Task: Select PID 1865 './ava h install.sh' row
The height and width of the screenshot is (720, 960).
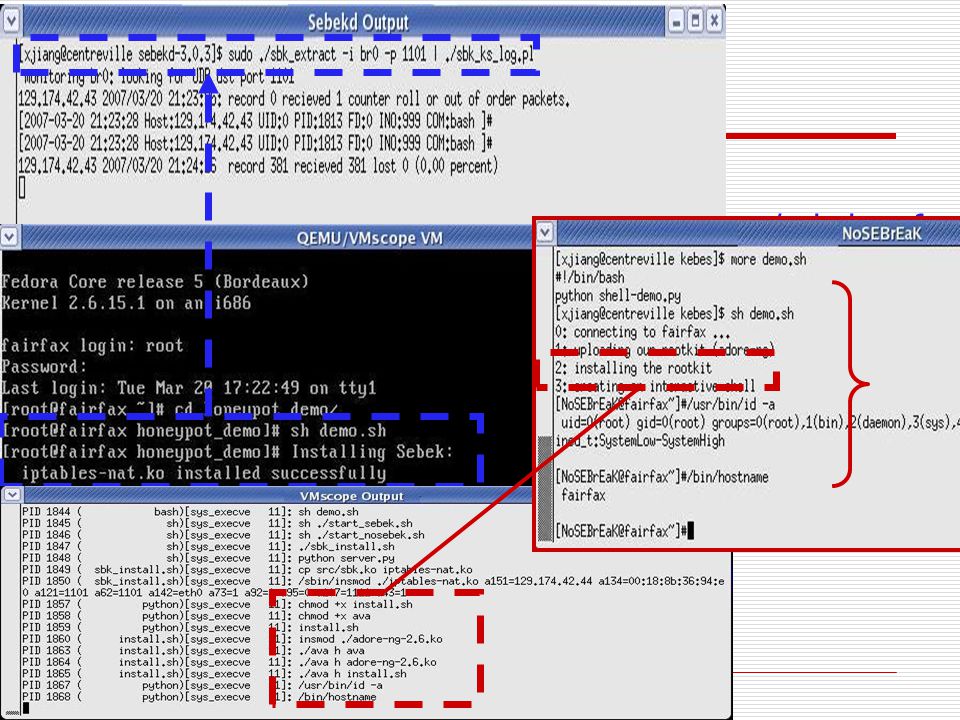Action: (x=214, y=673)
